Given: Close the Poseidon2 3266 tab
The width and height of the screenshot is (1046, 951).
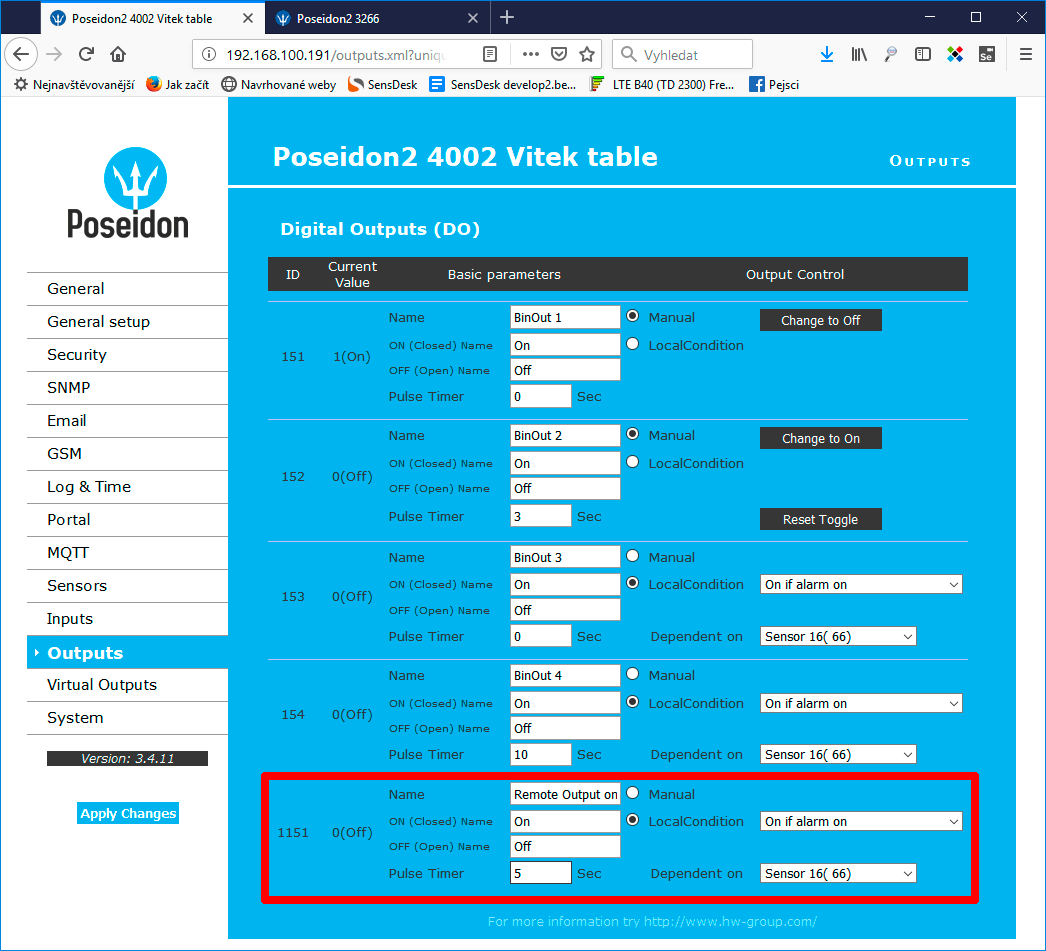Looking at the screenshot, I should pyautogui.click(x=473, y=18).
